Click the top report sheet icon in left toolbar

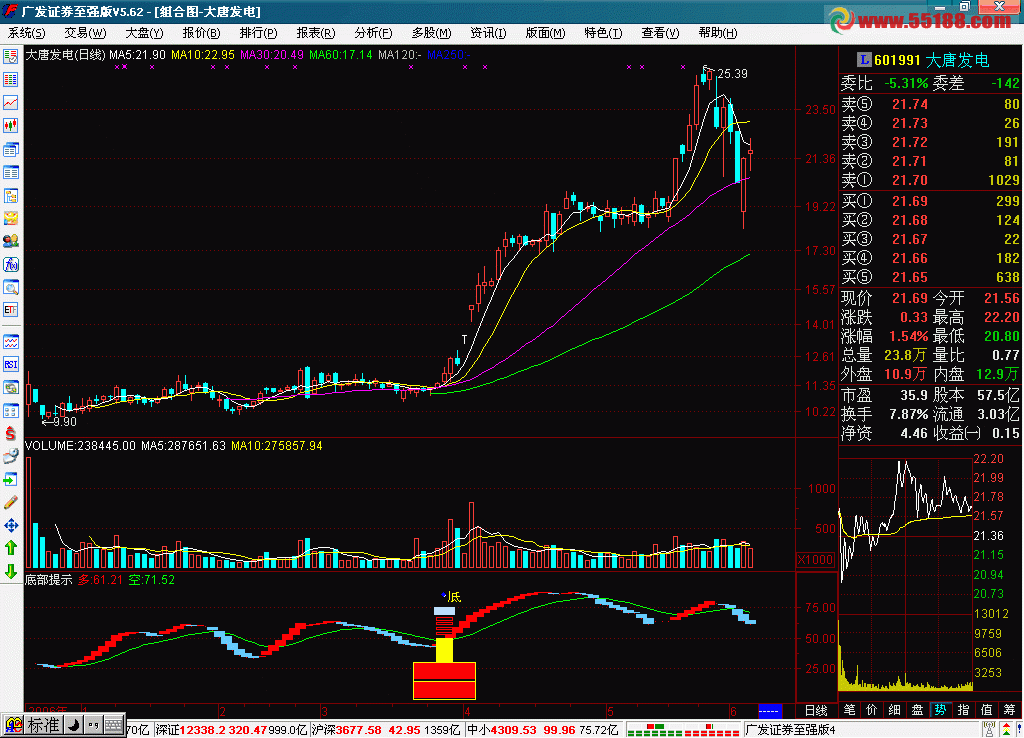[10, 57]
